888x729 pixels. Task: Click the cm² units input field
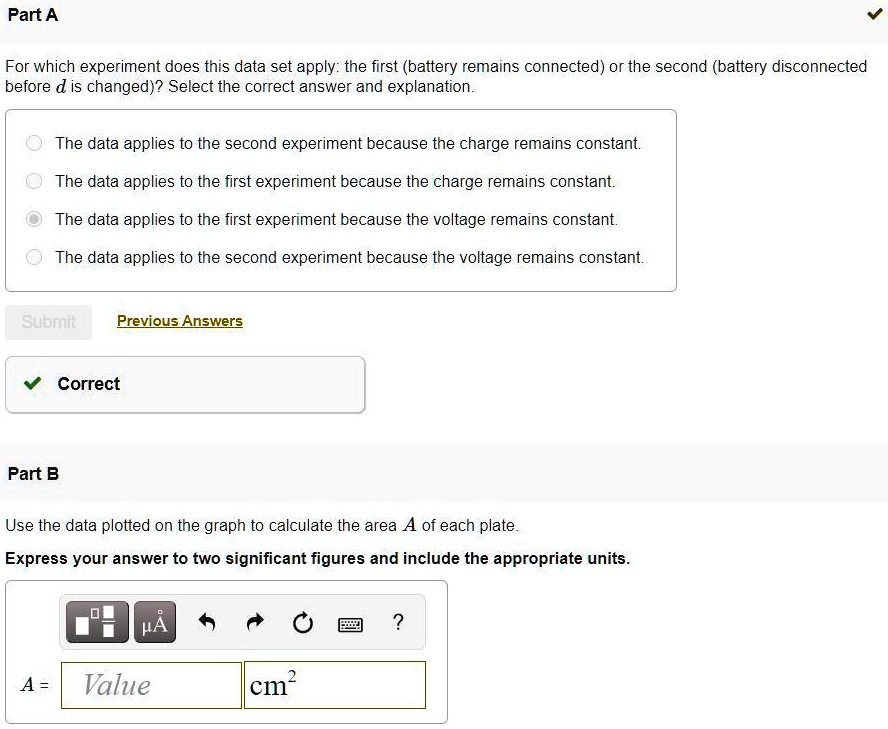[x=335, y=685]
